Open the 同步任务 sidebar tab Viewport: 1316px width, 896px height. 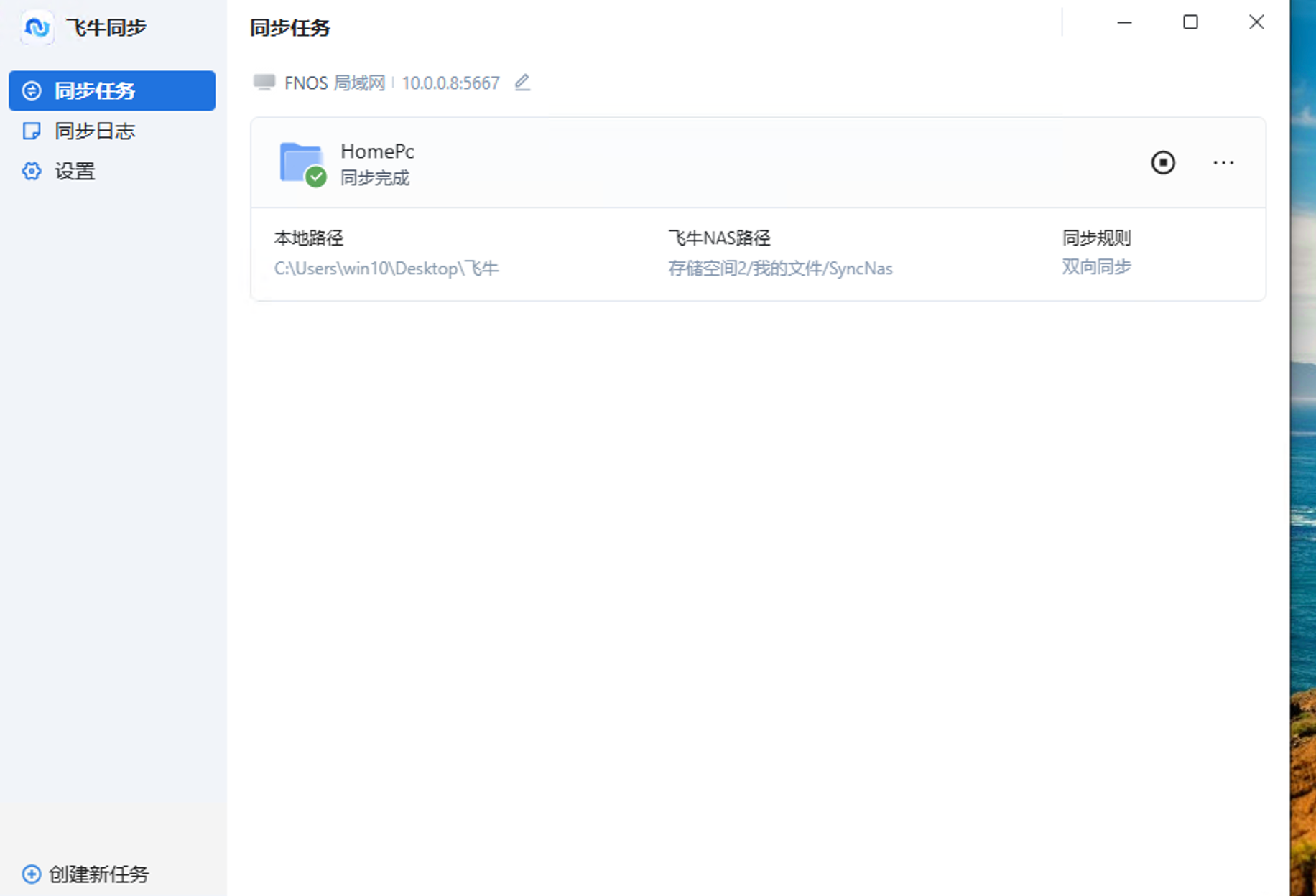point(112,90)
